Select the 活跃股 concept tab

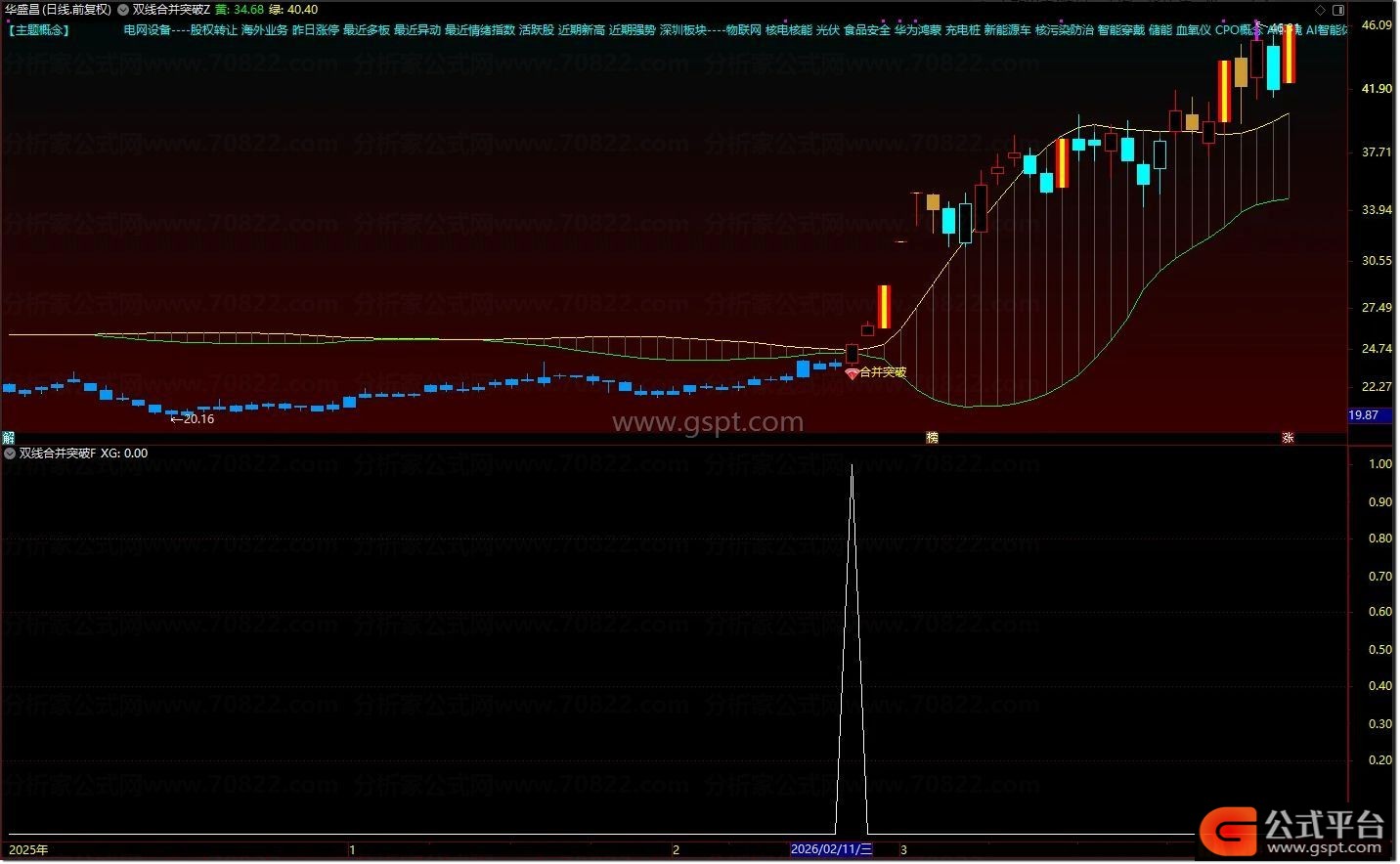pos(537,30)
